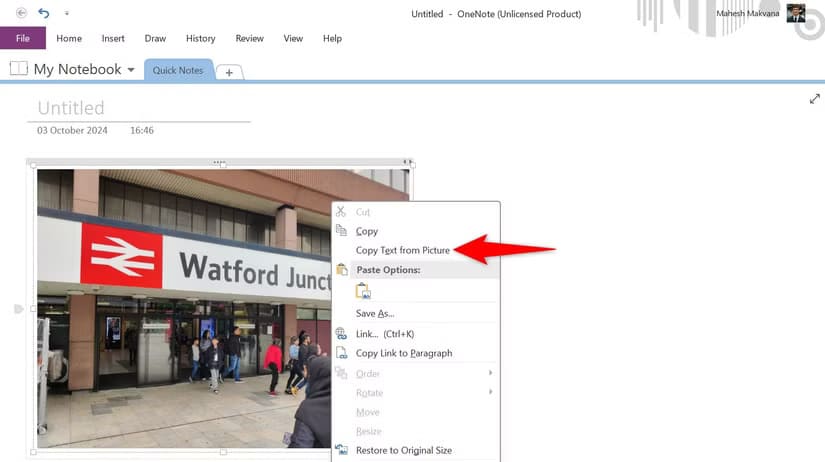Screen dimensions: 825x462
Task: Click the Paste as picture option icon
Action: tap(364, 291)
